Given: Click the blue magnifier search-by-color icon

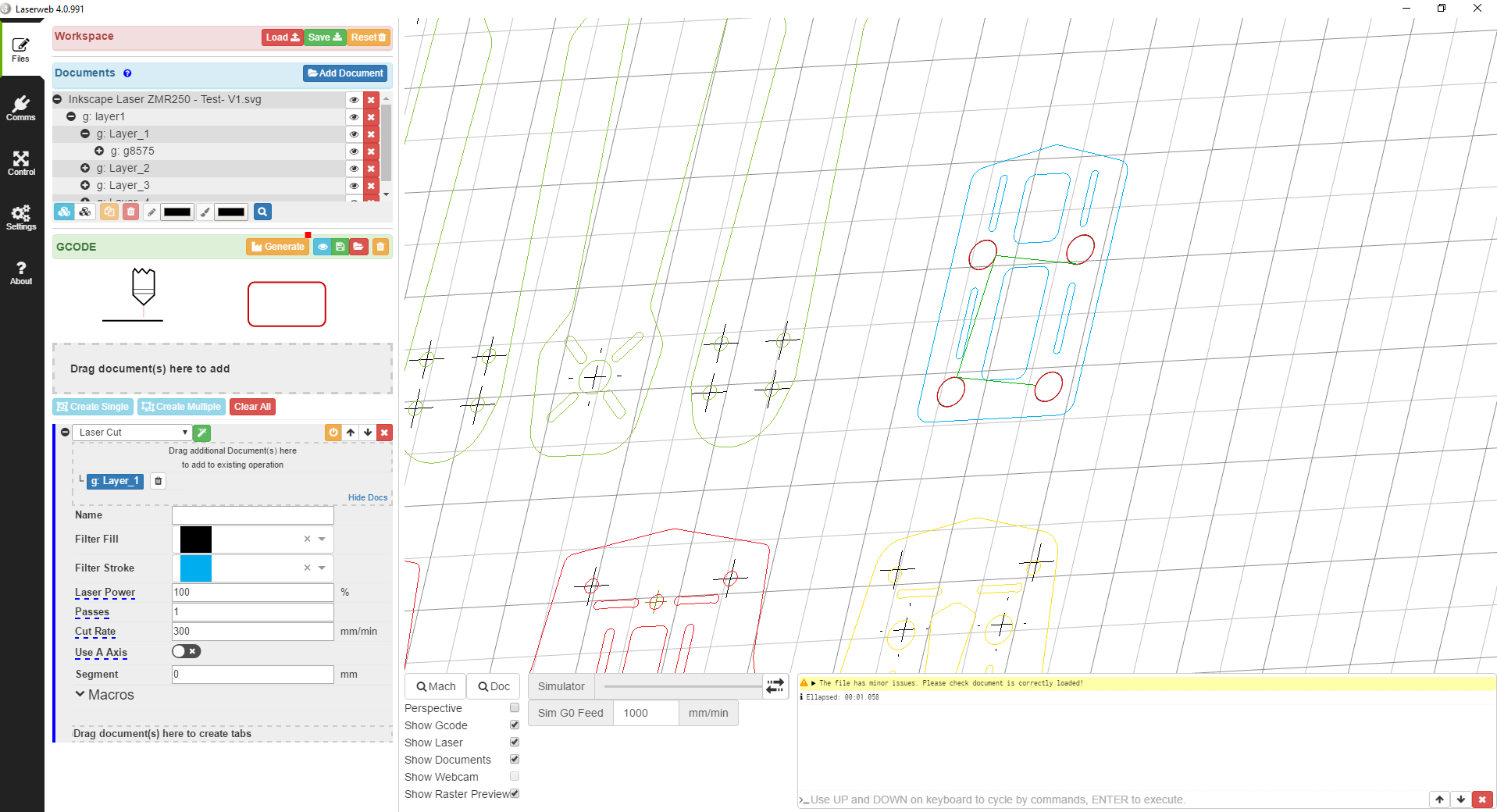Looking at the screenshot, I should click(x=262, y=212).
